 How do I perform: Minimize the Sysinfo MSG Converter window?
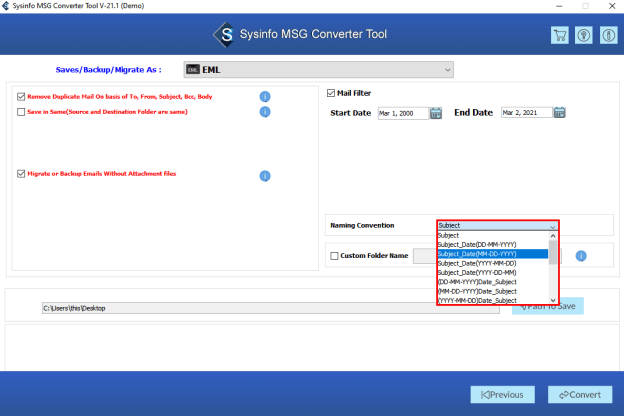tap(559, 6)
